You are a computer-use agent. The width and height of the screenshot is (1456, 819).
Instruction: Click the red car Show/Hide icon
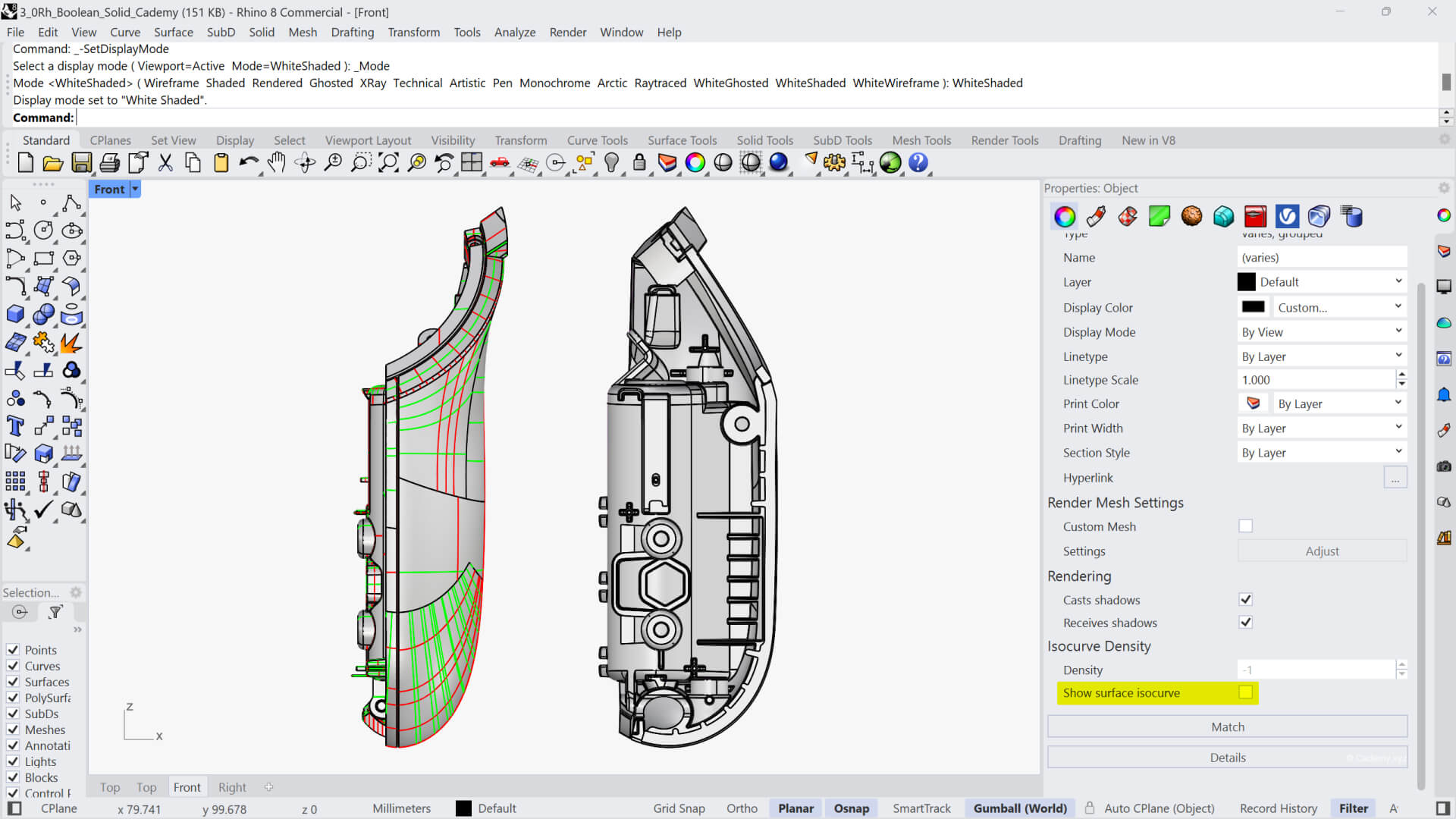(500, 162)
